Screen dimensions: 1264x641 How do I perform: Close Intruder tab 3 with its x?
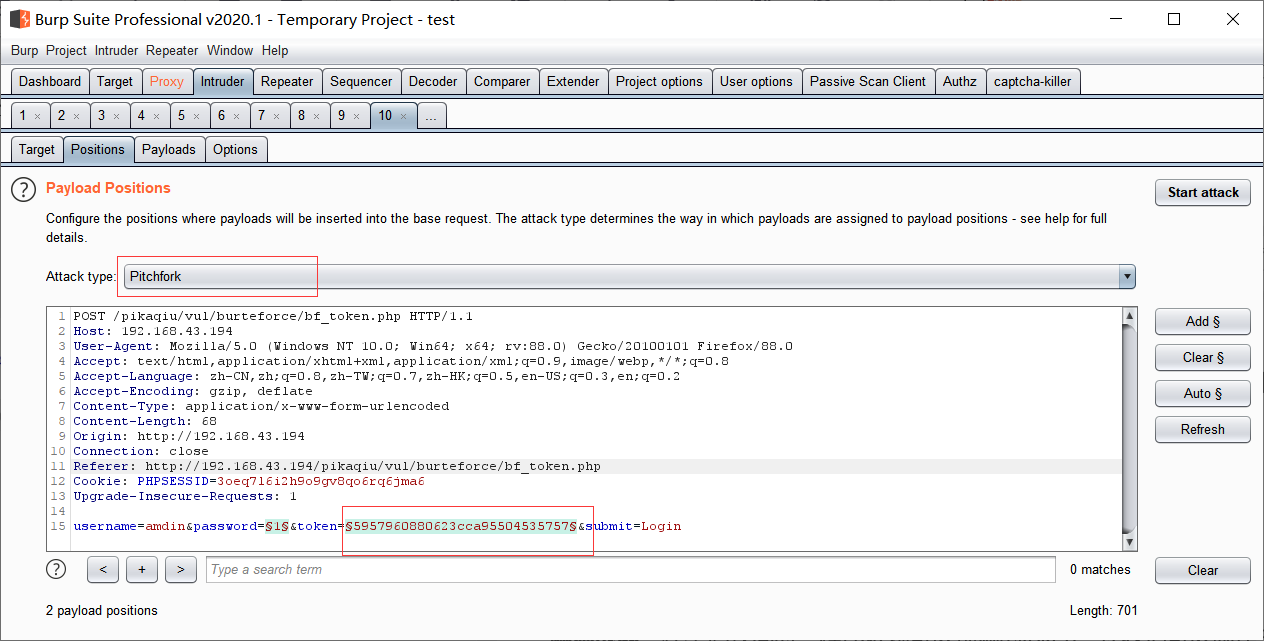pos(116,116)
